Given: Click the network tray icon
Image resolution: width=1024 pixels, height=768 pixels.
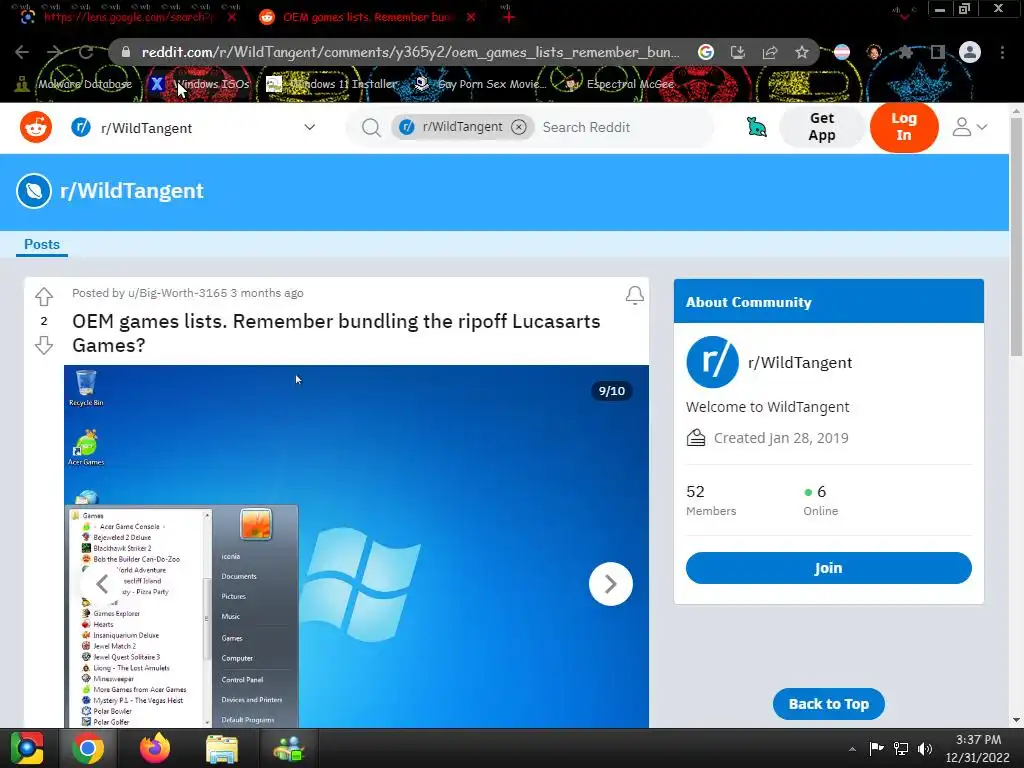Looking at the screenshot, I should click(x=901, y=748).
